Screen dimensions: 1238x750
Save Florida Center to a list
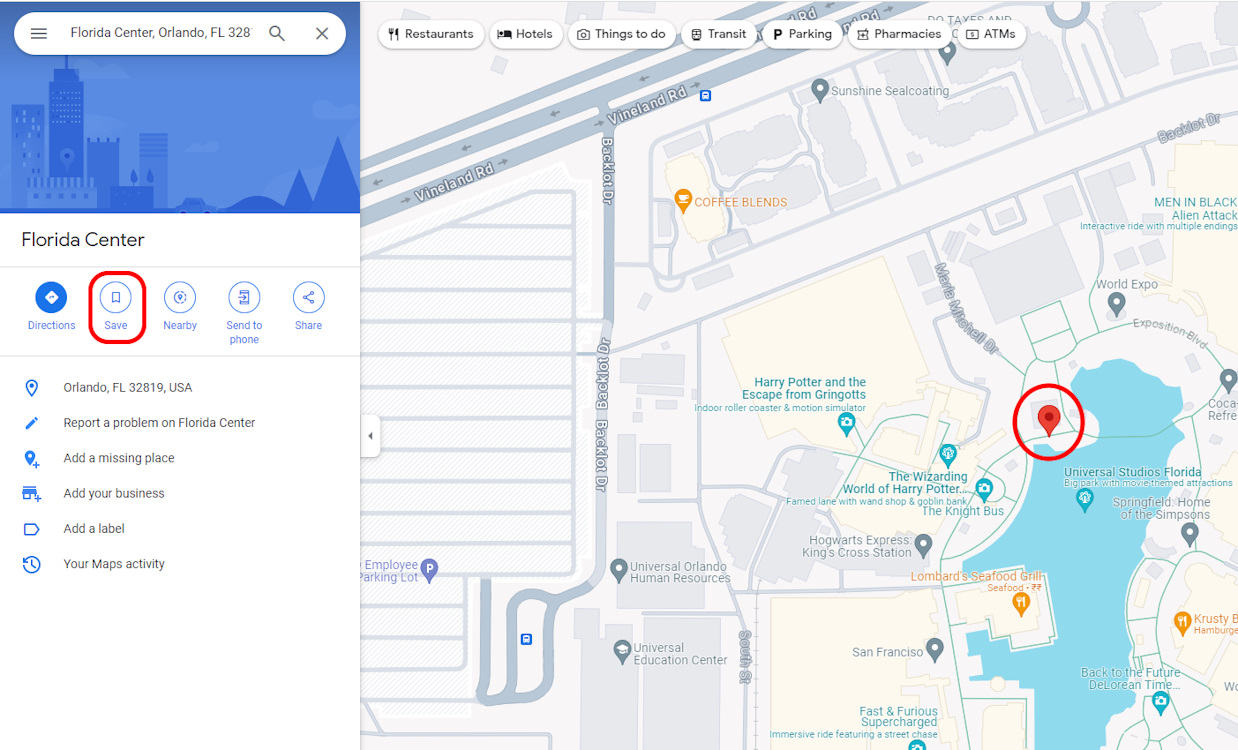pyautogui.click(x=116, y=297)
